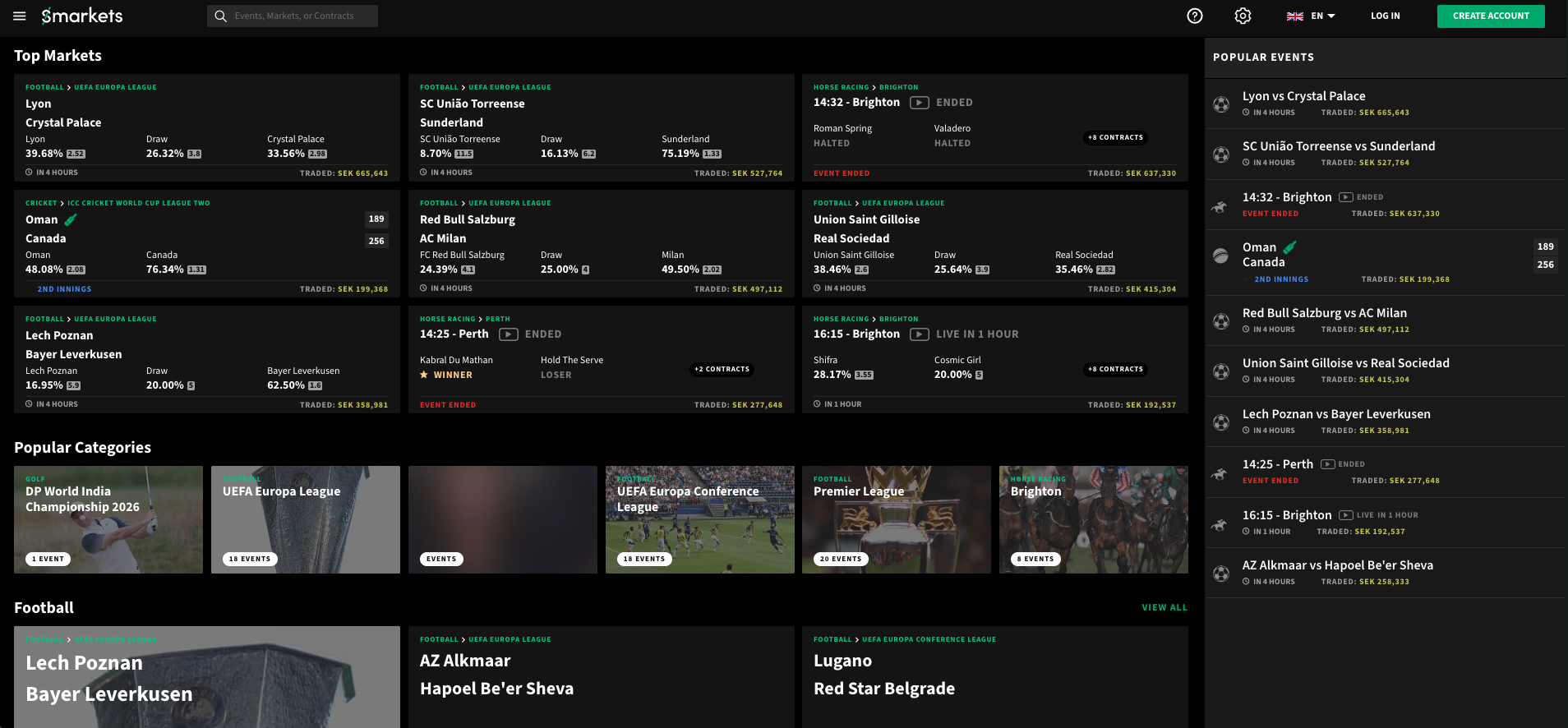Select Shifra 28.17% contract
This screenshot has height=728, width=1568.
coord(843,367)
